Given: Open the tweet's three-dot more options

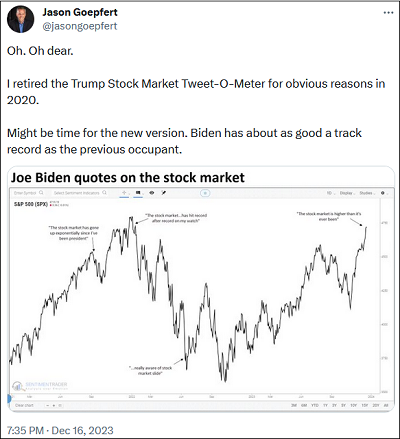Looking at the screenshot, I should pos(388,13).
